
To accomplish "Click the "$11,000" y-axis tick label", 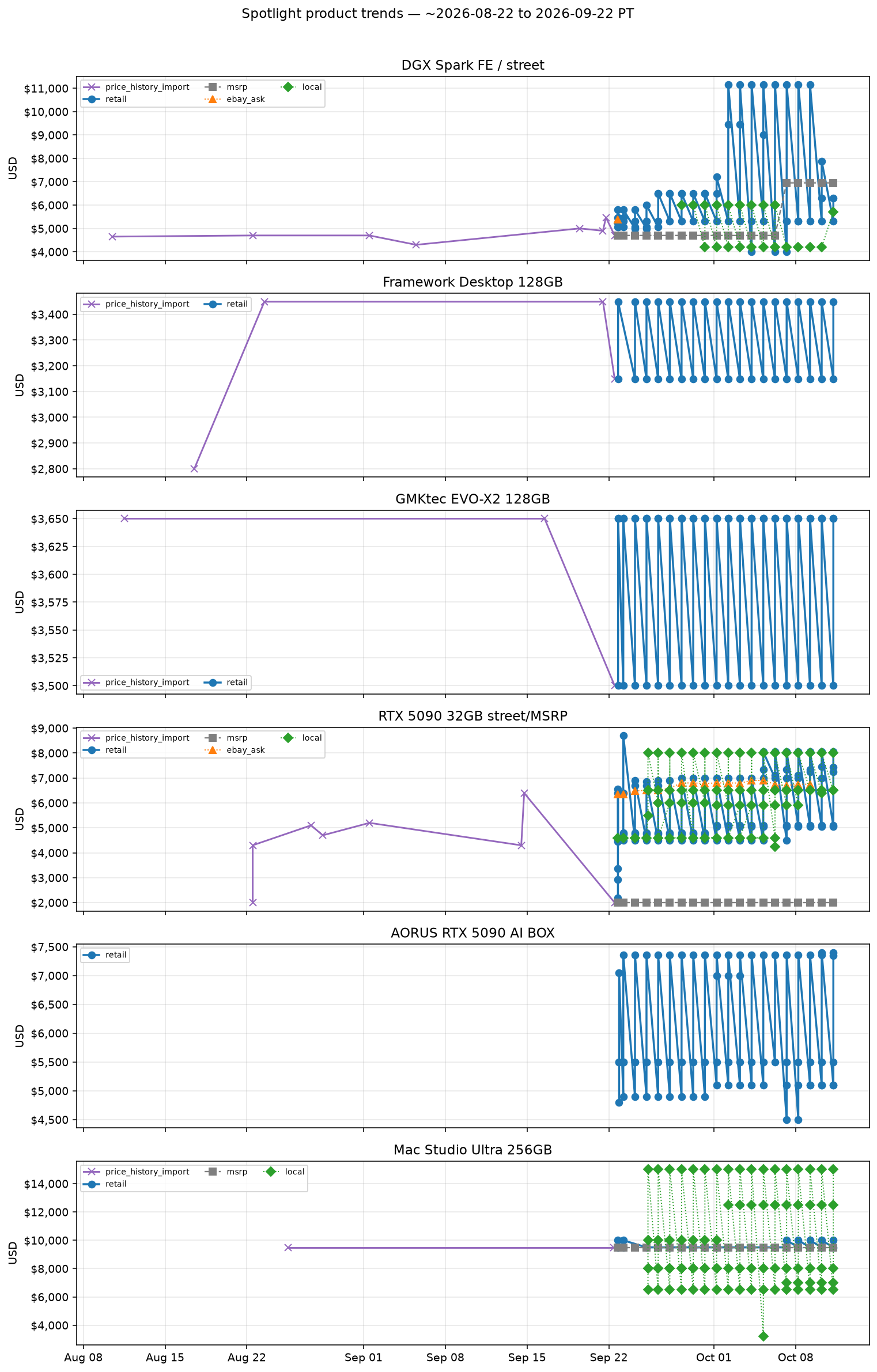I will coord(46,89).
